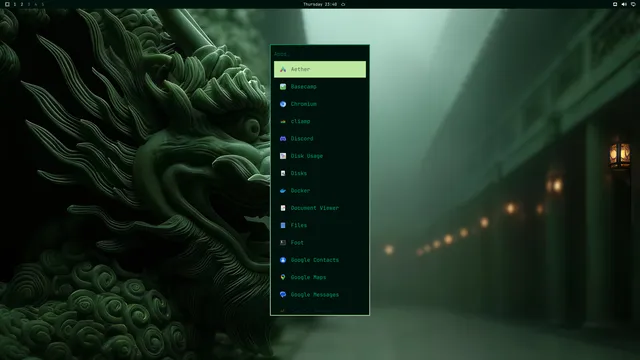Image resolution: width=640 pixels, height=360 pixels.
Task: Open Document Viewer entry
Action: [x=320, y=208]
